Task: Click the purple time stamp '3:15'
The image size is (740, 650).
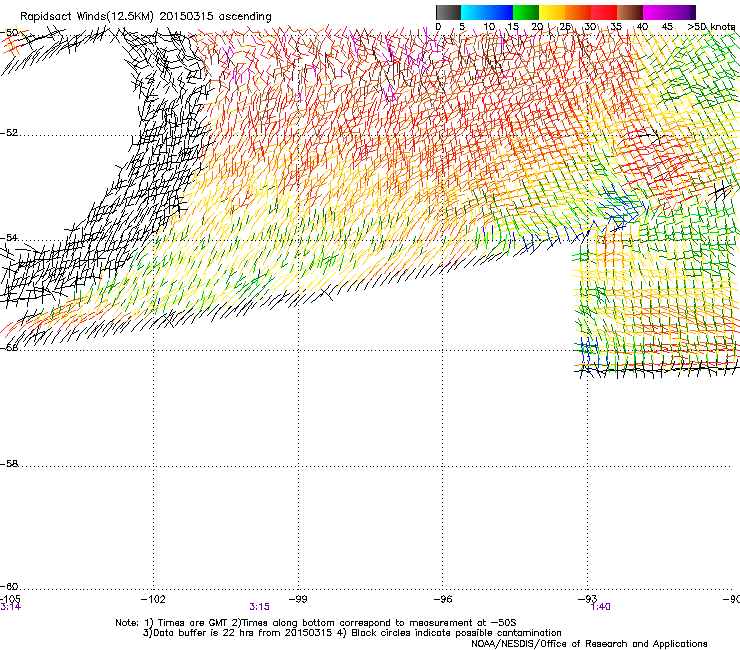Action: pos(260,607)
